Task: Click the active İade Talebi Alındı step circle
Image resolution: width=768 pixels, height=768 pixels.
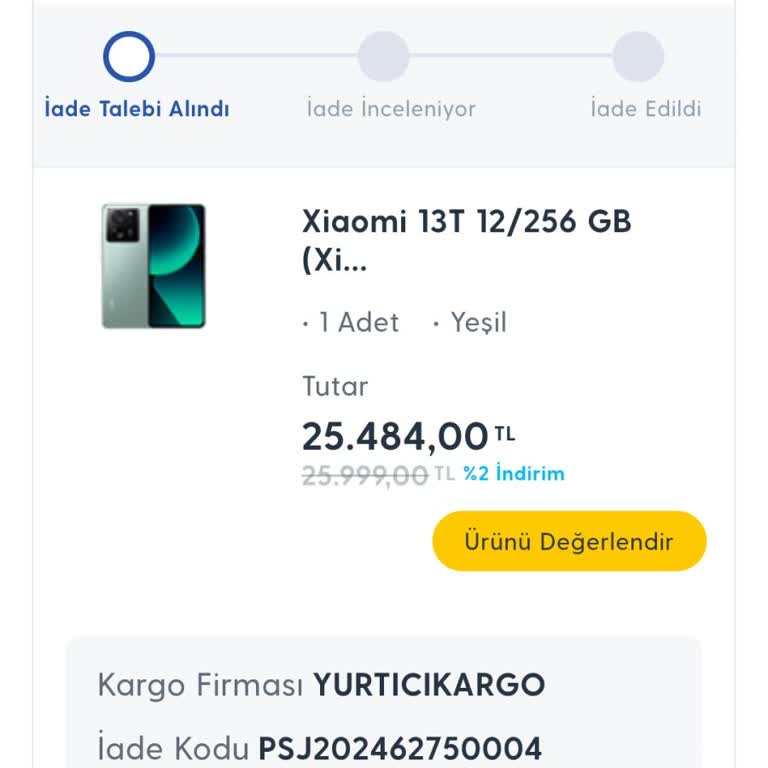Action: 129,56
